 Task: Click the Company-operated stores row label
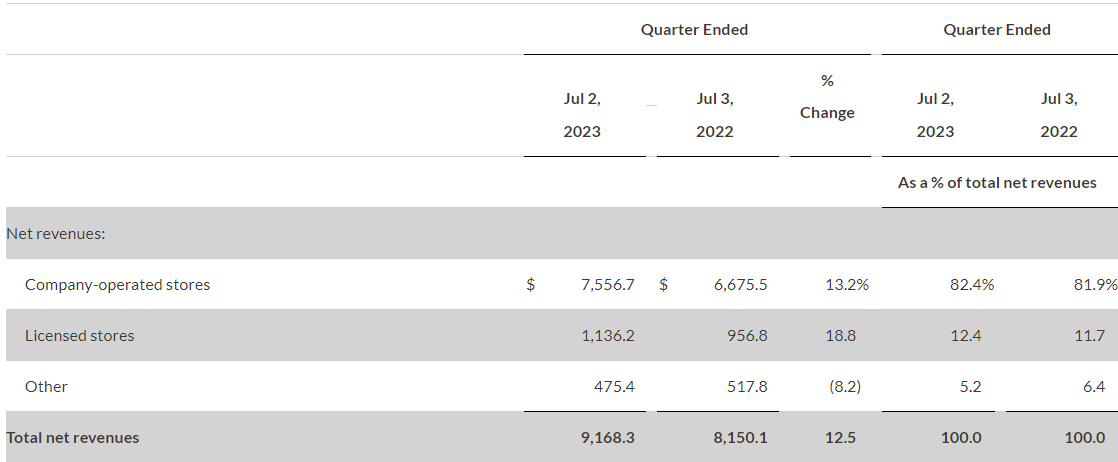point(118,284)
